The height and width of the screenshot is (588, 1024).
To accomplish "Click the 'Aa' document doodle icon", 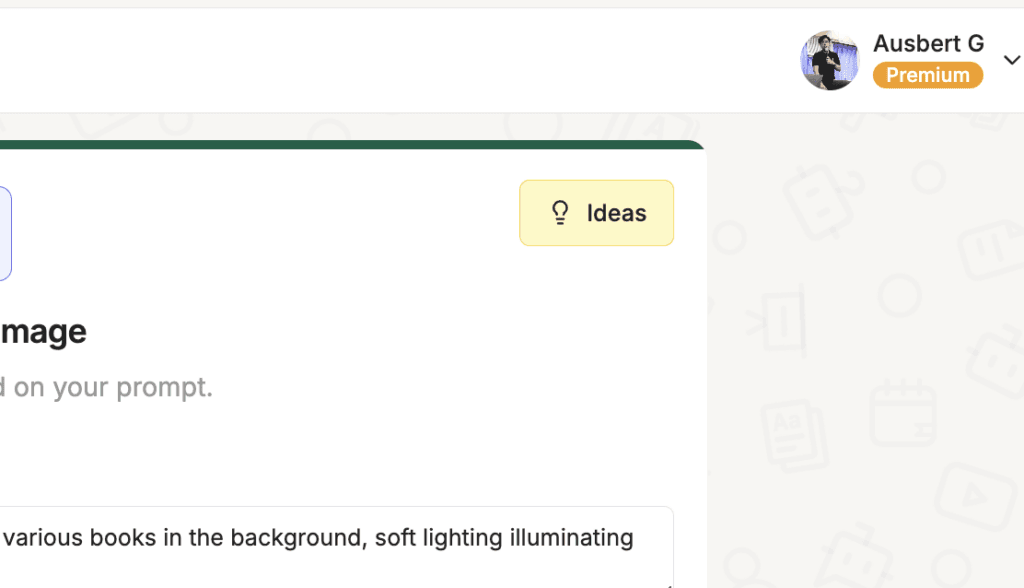I will pos(794,435).
